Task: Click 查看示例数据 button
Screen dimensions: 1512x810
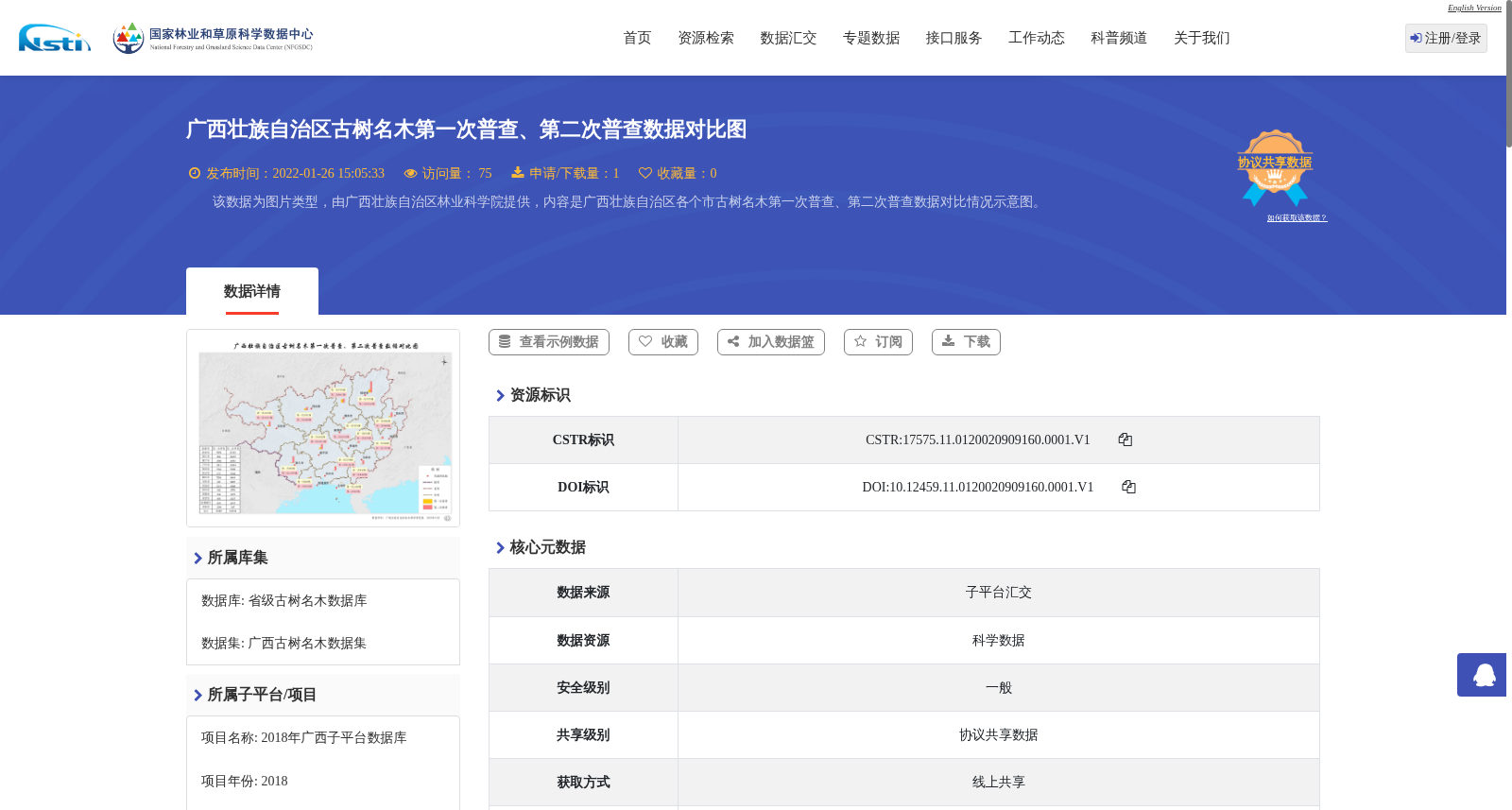Action: 549,342
